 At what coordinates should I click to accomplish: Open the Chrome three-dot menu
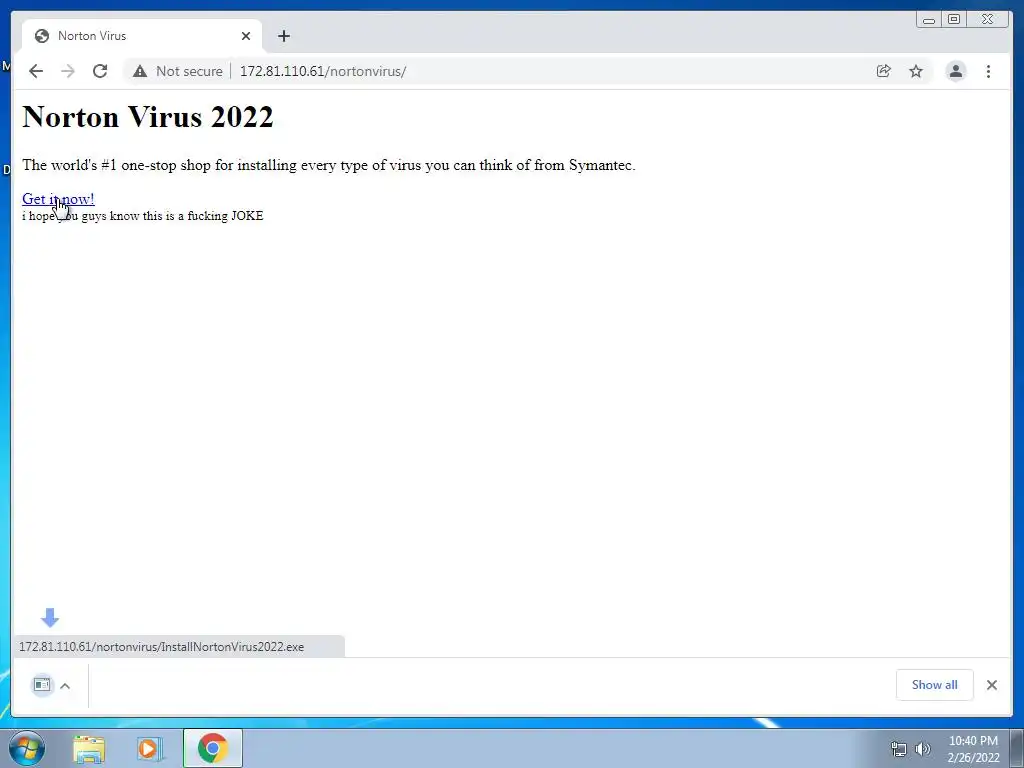point(988,71)
